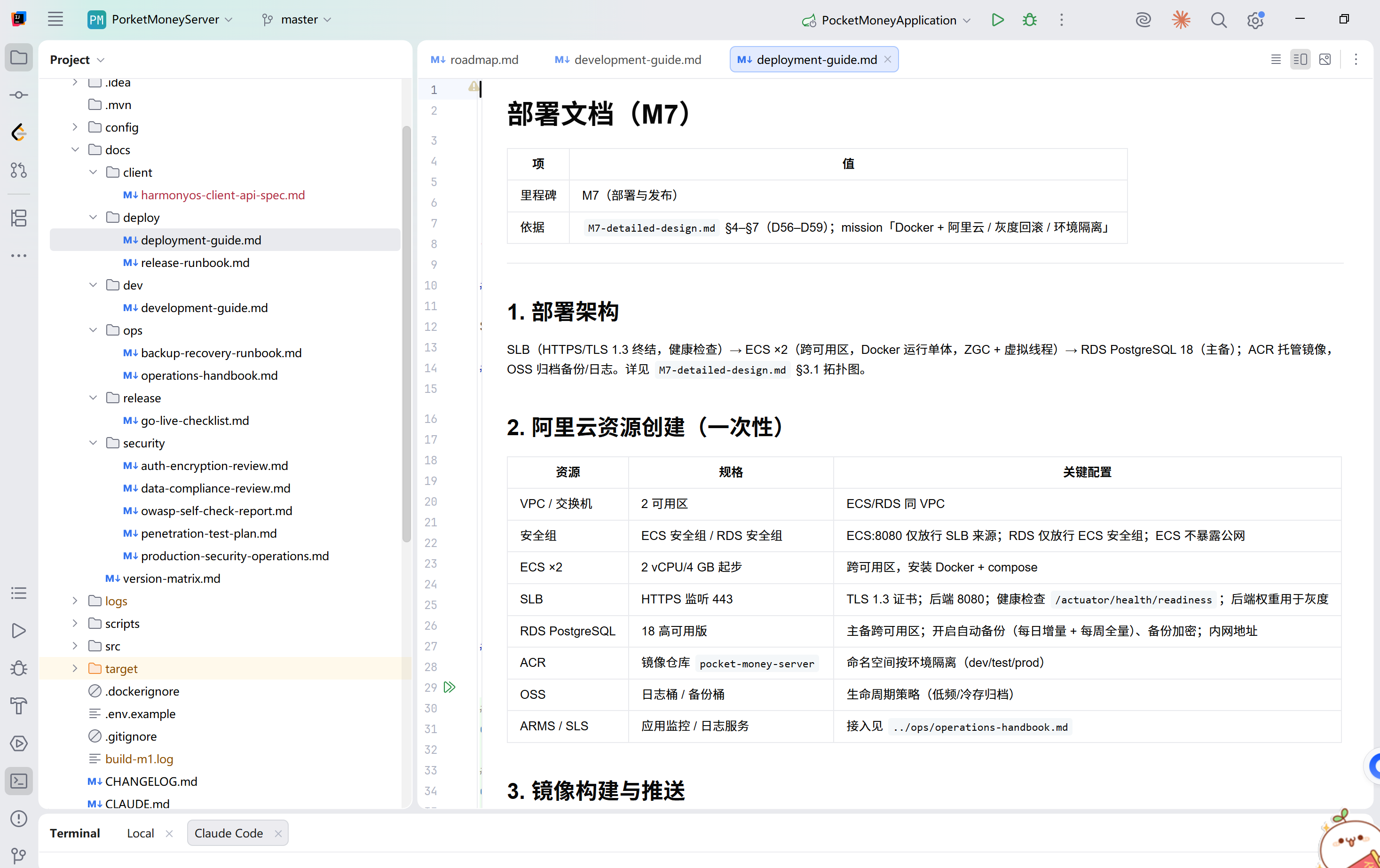Open the Structure tool window icon
1380x868 pixels.
[x=19, y=218]
